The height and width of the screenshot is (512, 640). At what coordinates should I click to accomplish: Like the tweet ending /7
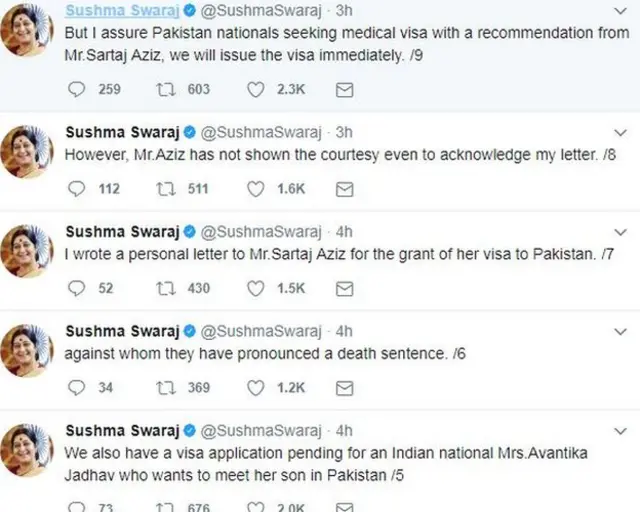pos(255,288)
